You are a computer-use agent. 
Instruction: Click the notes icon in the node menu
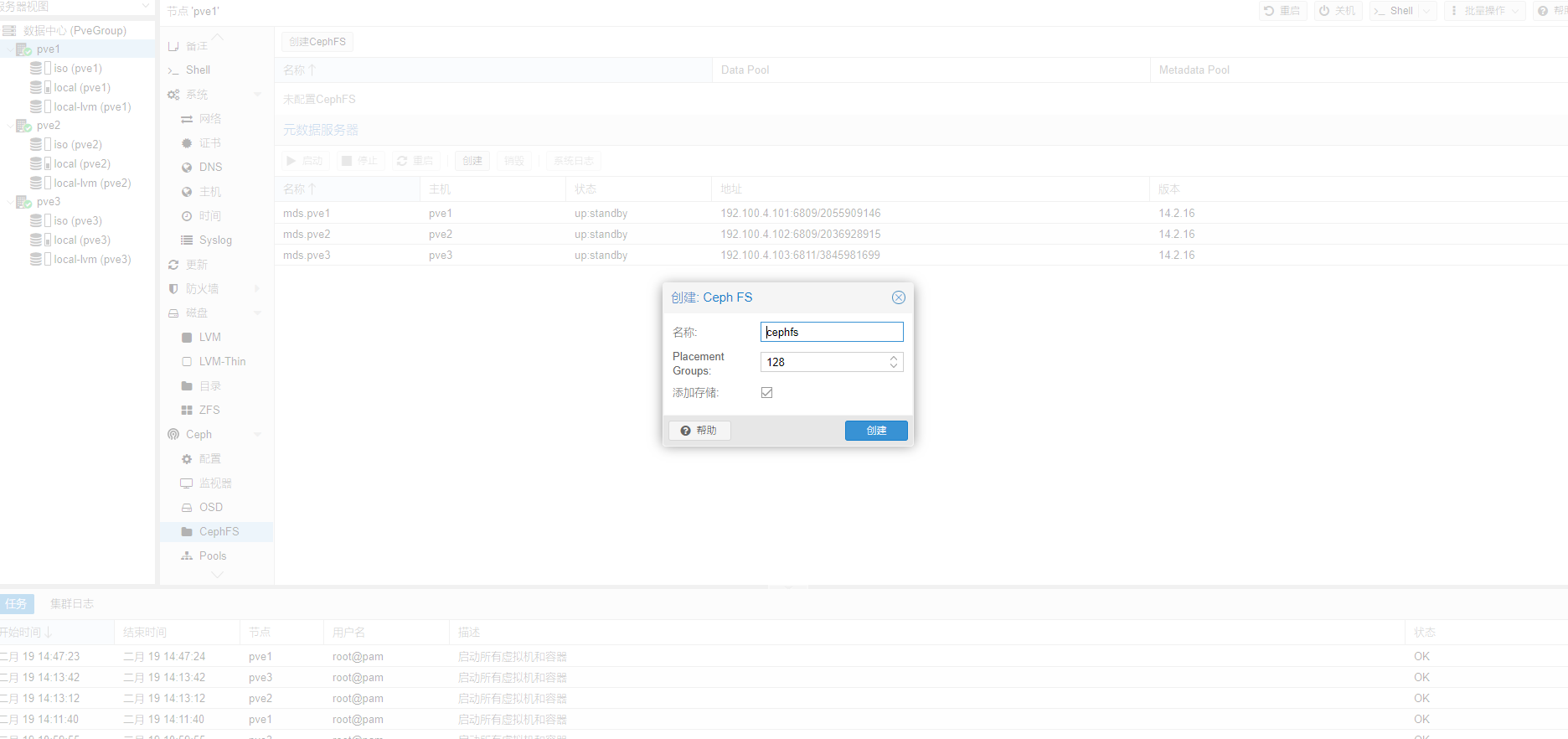pos(173,46)
